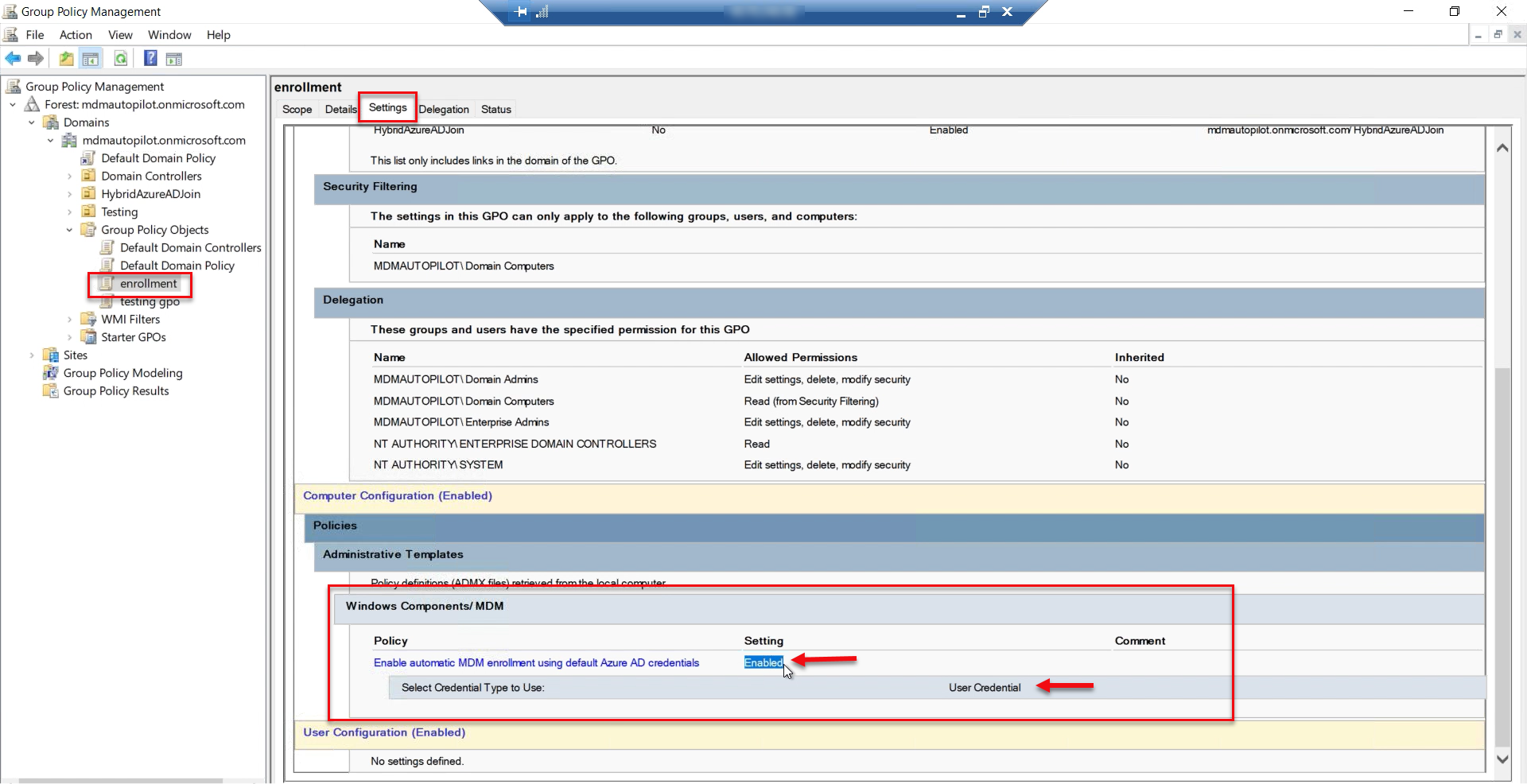Expand the Starter GPOs node
Image resolution: width=1527 pixels, height=784 pixels.
coord(70,337)
